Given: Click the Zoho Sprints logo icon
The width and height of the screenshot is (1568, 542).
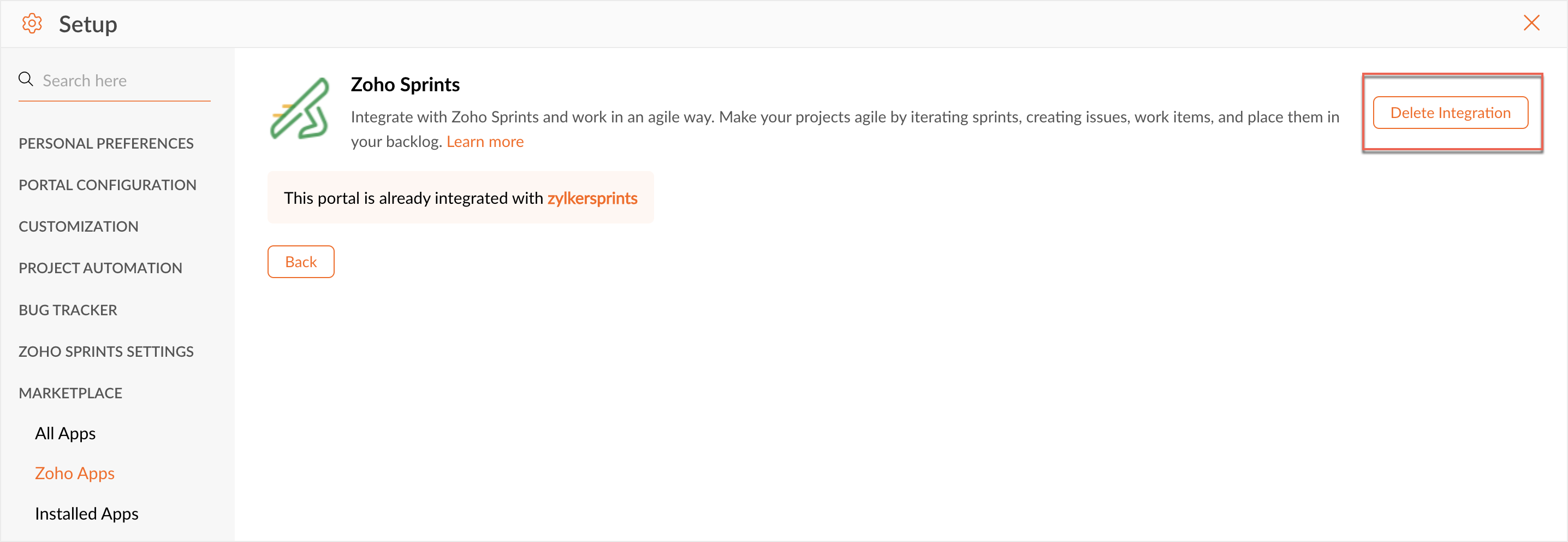Looking at the screenshot, I should pos(300,109).
